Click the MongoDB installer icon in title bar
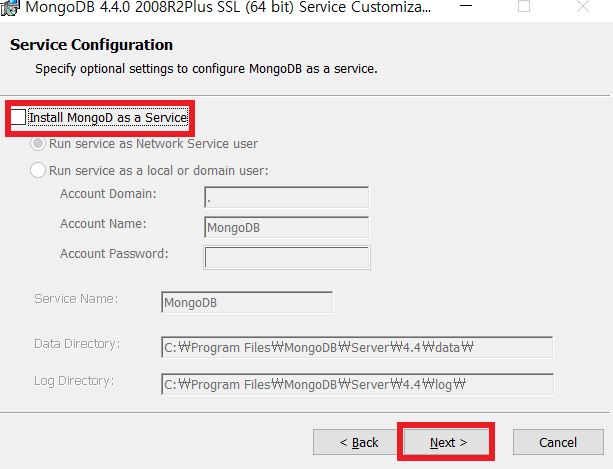The image size is (613, 469). point(10,7)
